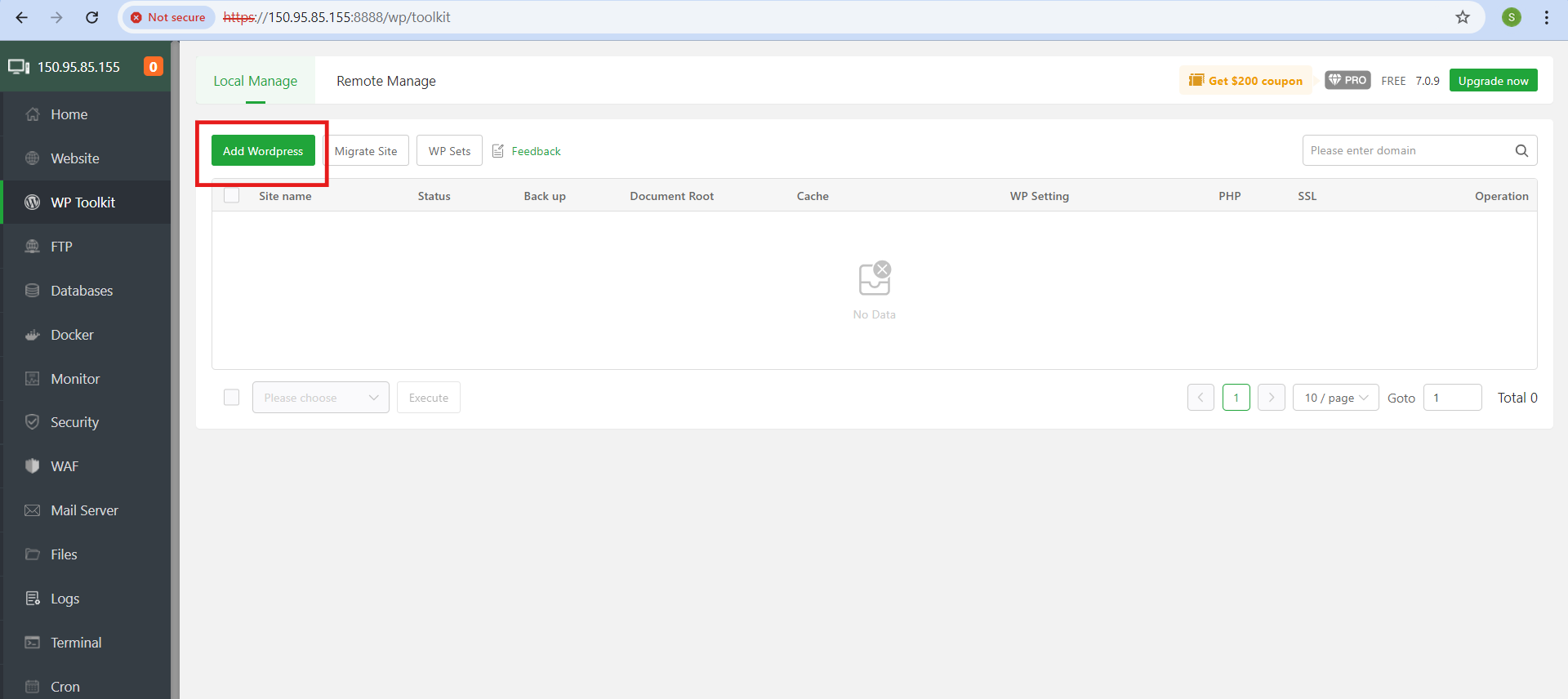Viewport: 1568px width, 699px height.
Task: Click the Back up column header
Action: pos(545,196)
